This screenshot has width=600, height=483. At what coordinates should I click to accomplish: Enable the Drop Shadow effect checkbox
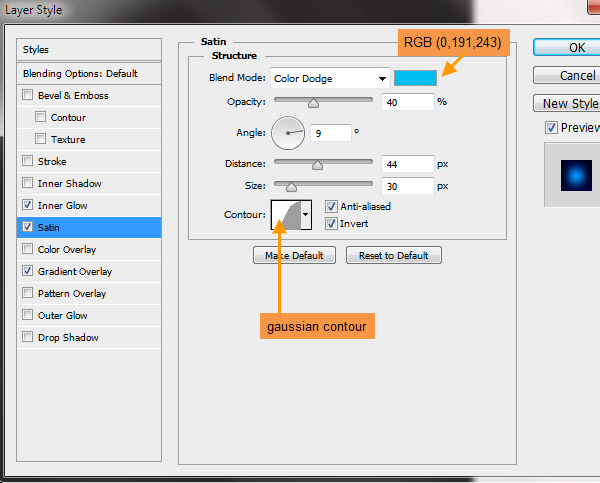(27, 337)
